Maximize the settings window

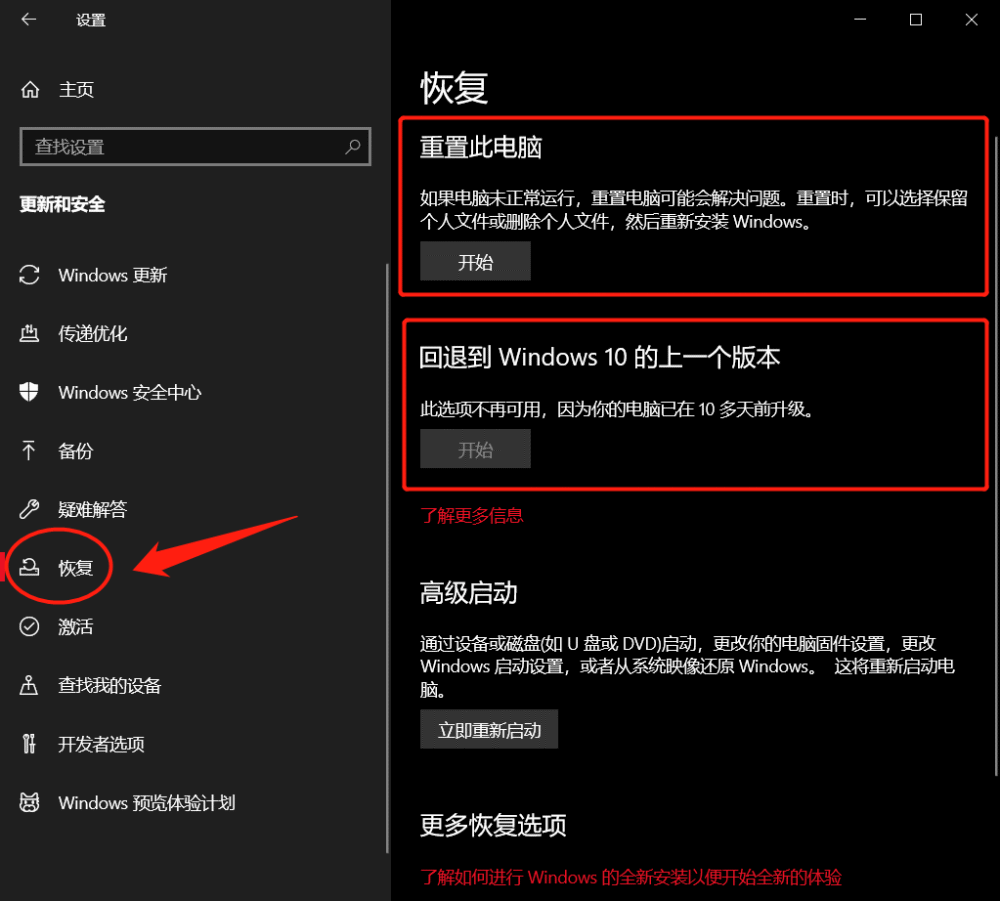(x=916, y=20)
